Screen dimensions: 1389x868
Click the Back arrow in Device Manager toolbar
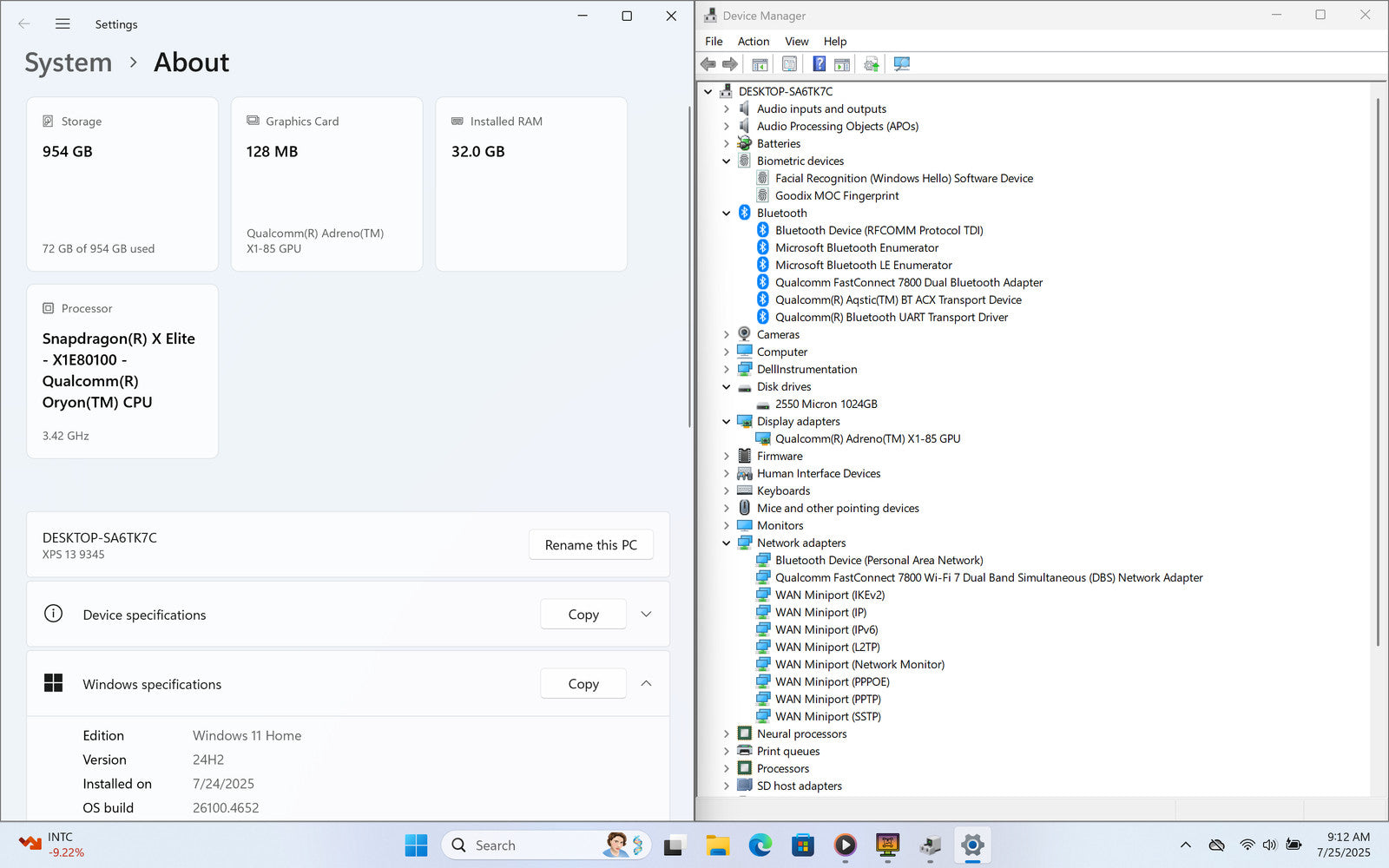point(708,64)
